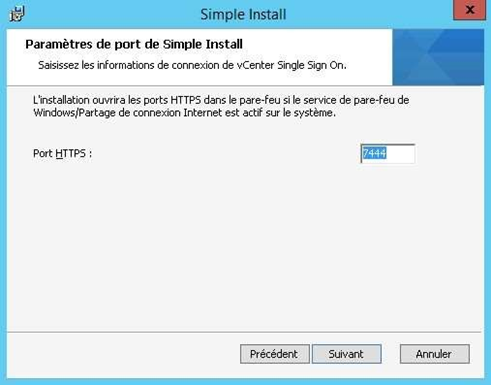This screenshot has width=491, height=385.
Task: Click the Paramètres de port heading
Action: [134, 44]
